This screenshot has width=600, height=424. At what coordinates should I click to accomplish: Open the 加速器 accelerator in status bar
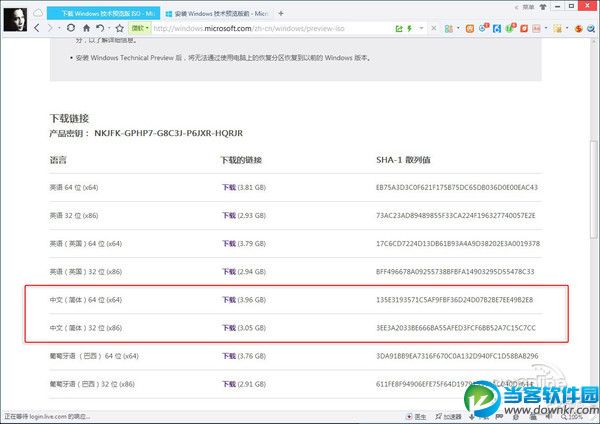coord(448,416)
